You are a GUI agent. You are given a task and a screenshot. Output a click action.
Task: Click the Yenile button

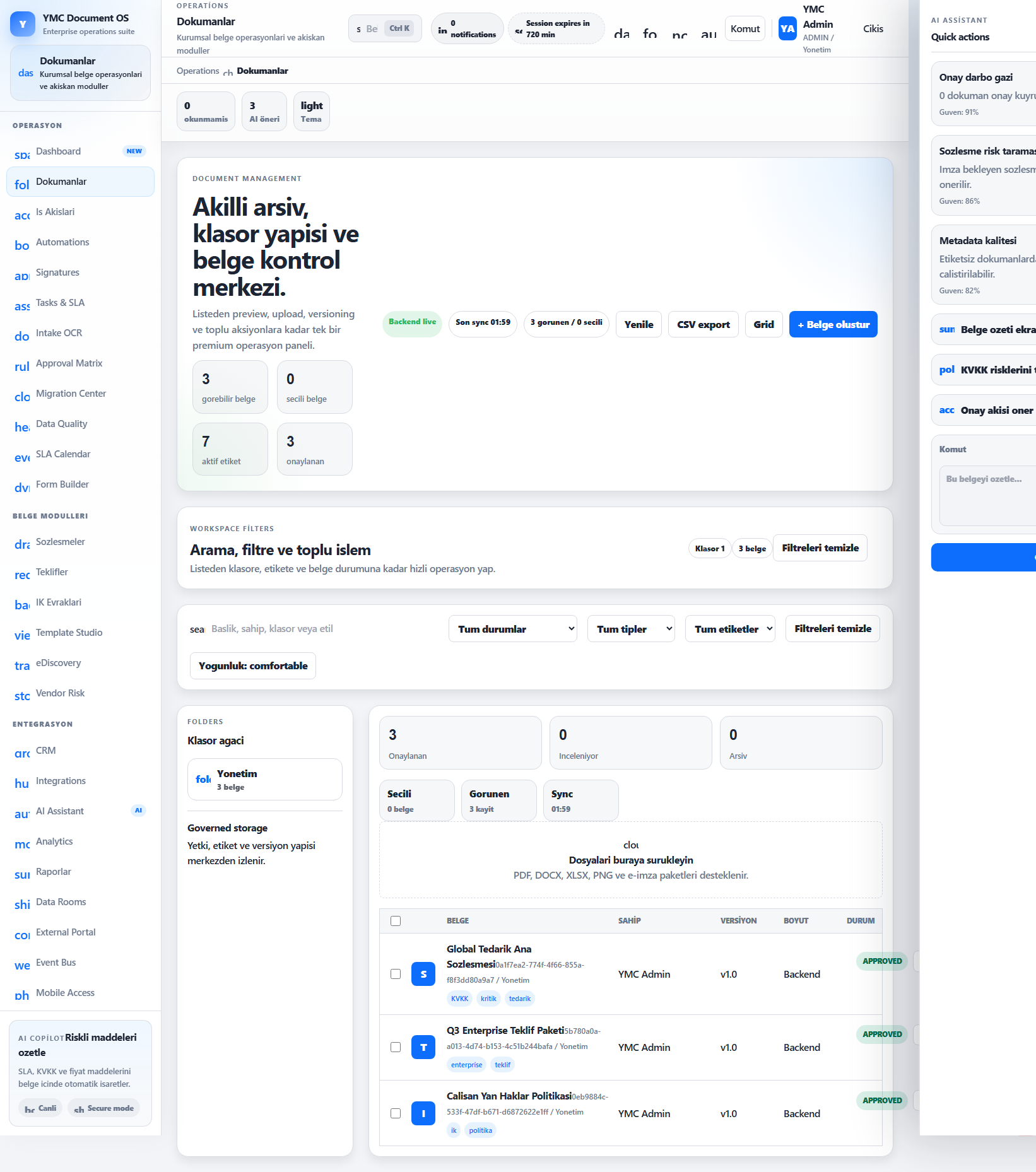point(639,324)
